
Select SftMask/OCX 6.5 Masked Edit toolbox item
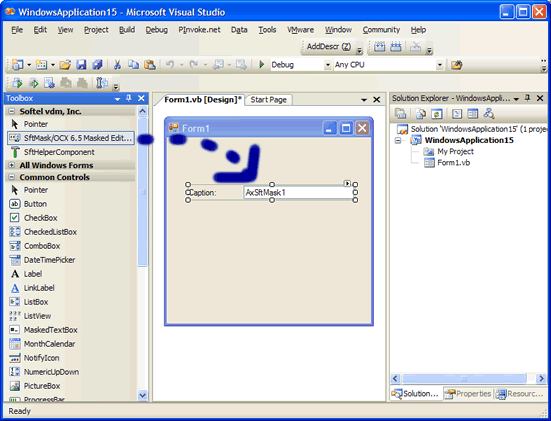[71, 138]
